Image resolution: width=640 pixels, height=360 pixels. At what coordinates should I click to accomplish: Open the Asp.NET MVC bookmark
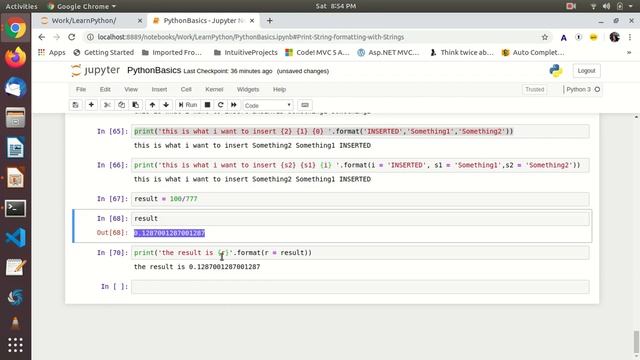pos(388,52)
